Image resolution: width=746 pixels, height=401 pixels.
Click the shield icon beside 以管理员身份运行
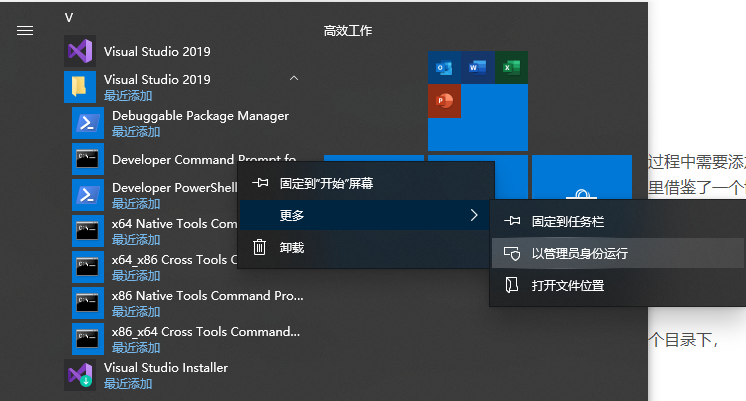(x=512, y=253)
